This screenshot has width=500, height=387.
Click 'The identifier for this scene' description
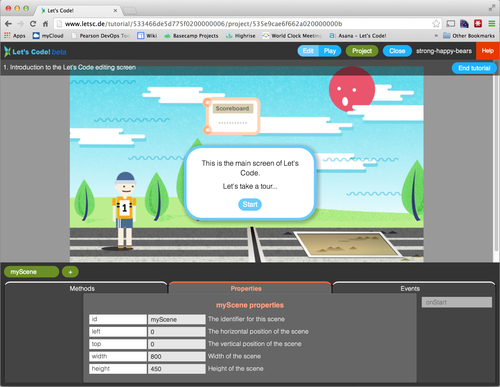pyautogui.click(x=246, y=319)
